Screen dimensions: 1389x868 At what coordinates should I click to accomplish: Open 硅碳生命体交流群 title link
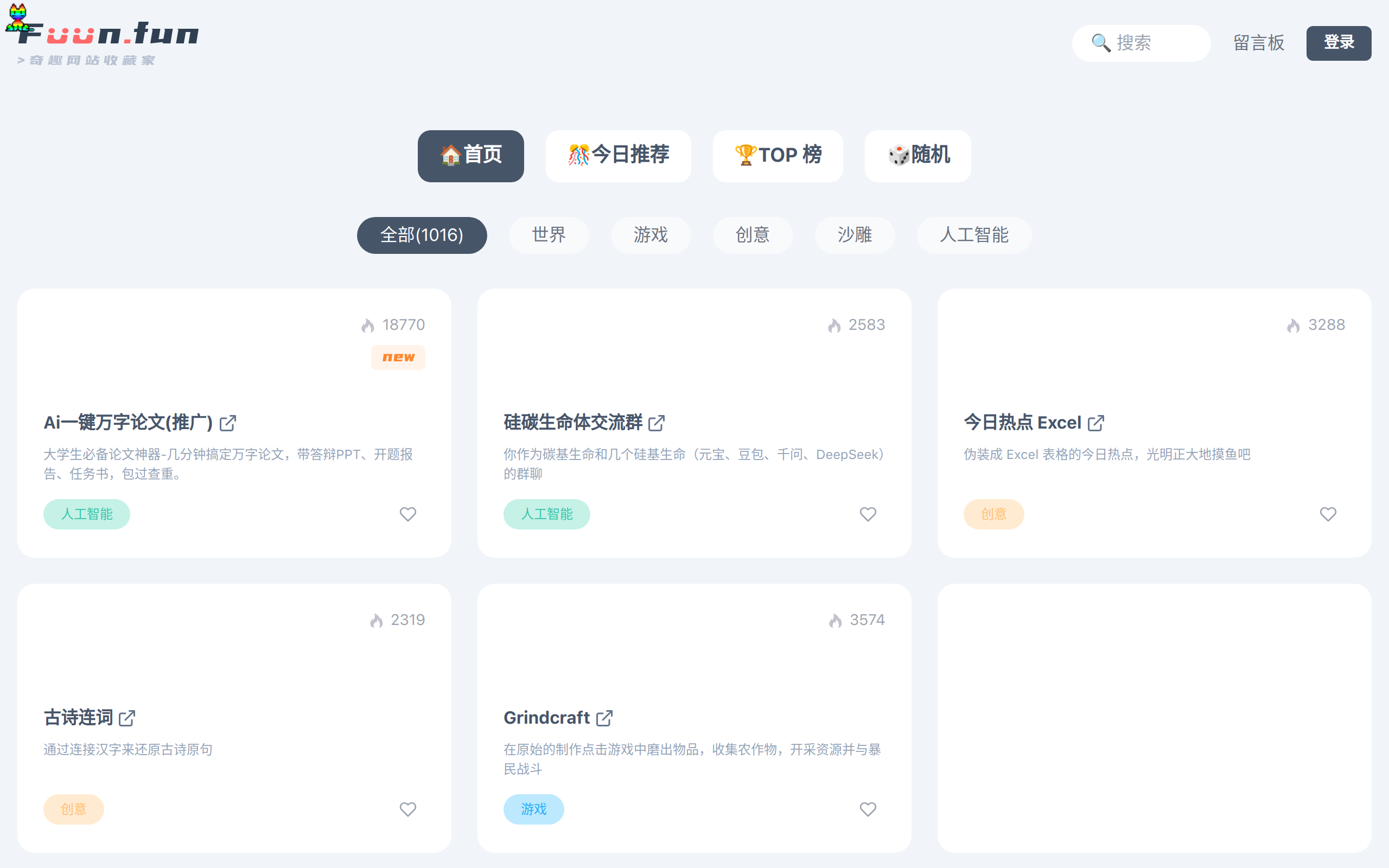(573, 423)
